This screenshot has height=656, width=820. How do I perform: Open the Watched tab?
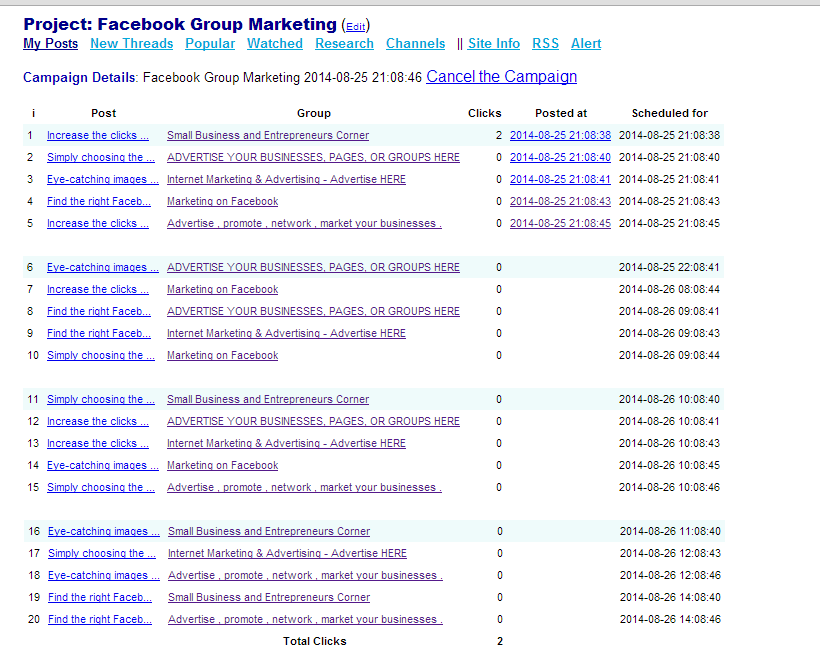pyautogui.click(x=275, y=43)
